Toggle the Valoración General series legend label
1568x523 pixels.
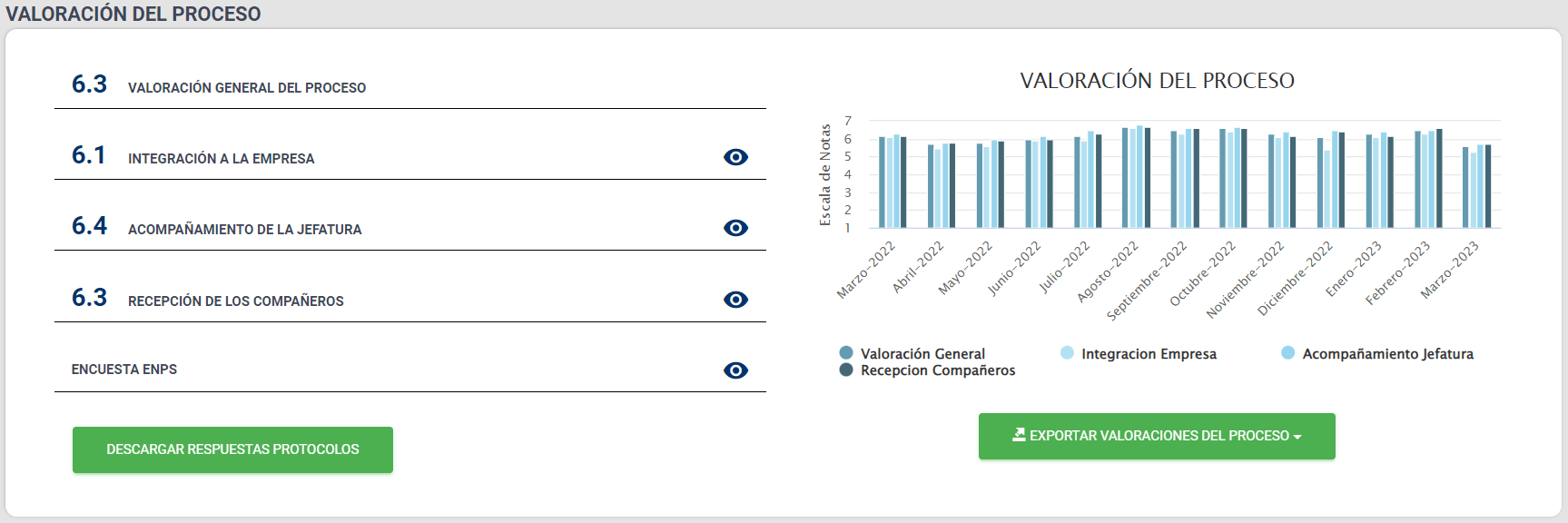922,354
